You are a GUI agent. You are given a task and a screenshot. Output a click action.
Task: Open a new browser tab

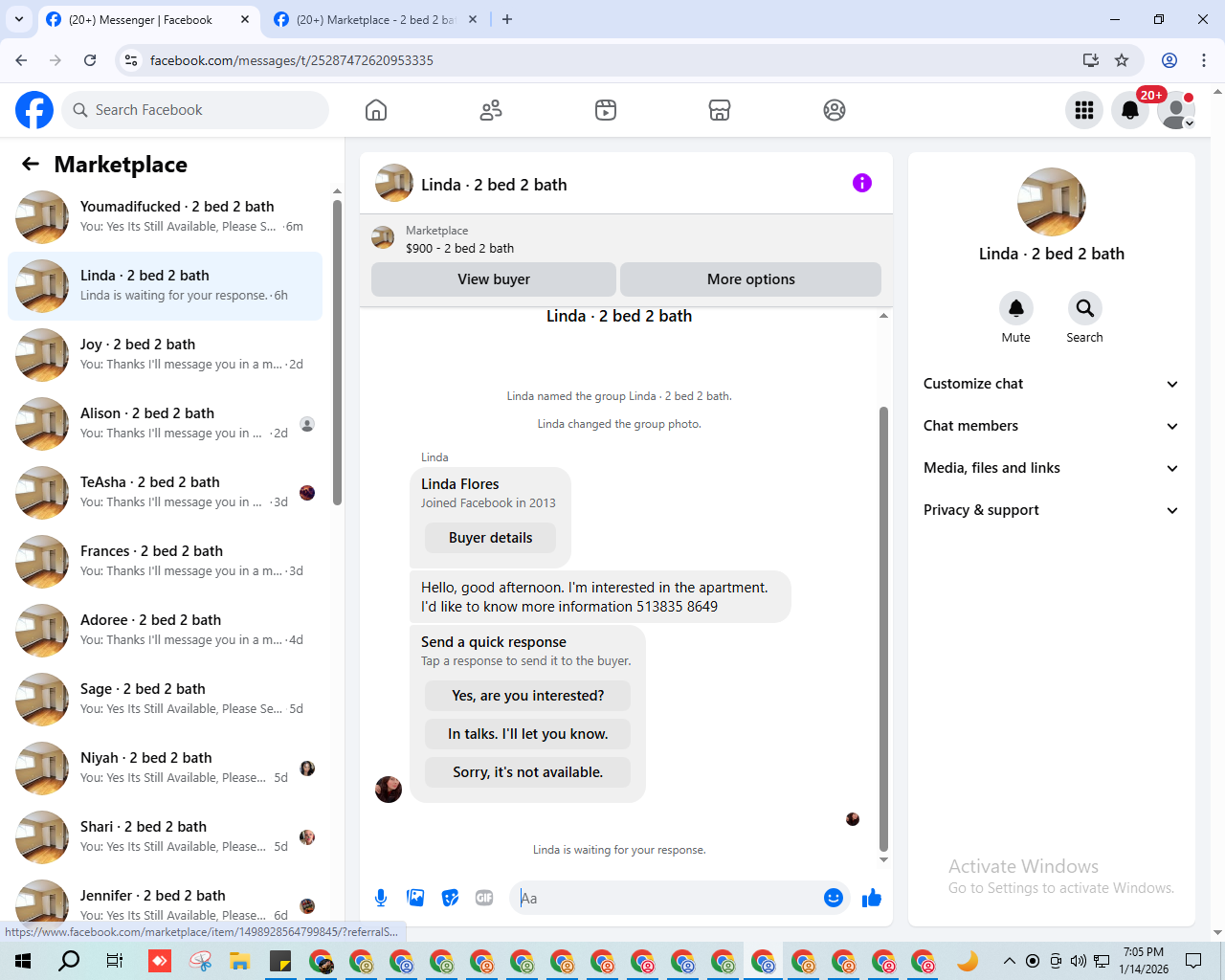pyautogui.click(x=507, y=19)
